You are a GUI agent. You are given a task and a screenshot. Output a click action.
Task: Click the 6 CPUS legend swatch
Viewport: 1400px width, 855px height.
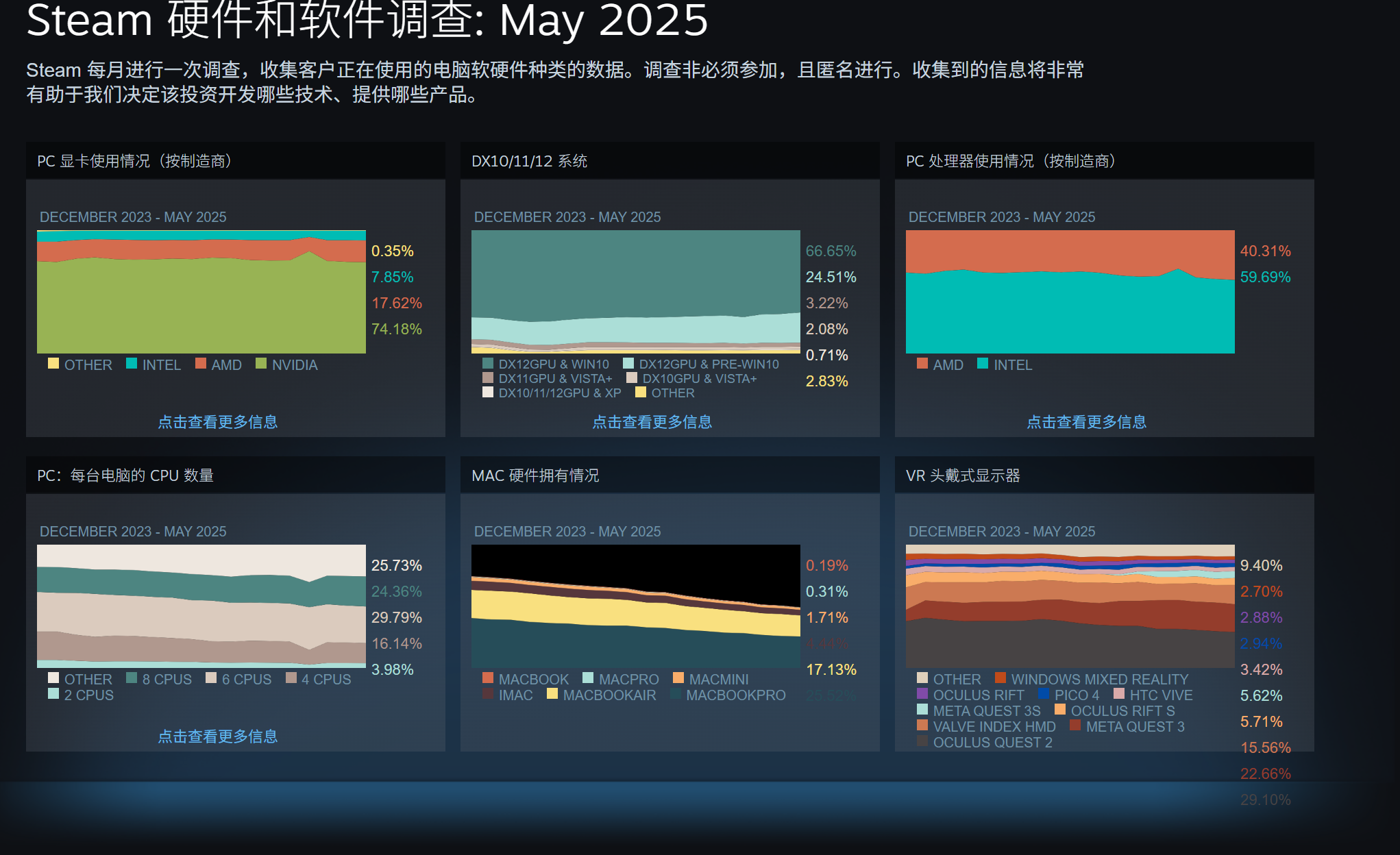[x=211, y=678]
